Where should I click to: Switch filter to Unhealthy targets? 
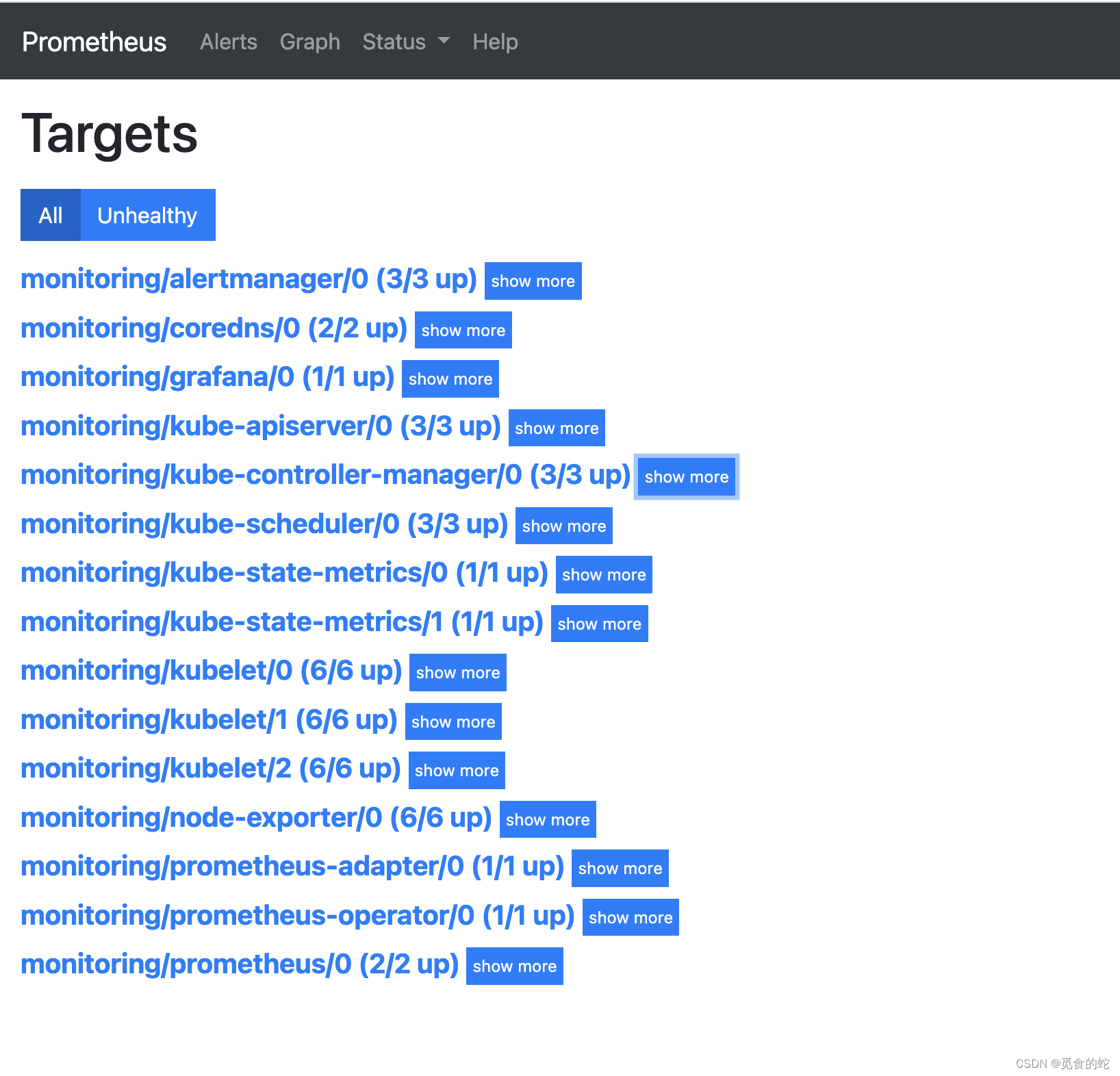(147, 215)
